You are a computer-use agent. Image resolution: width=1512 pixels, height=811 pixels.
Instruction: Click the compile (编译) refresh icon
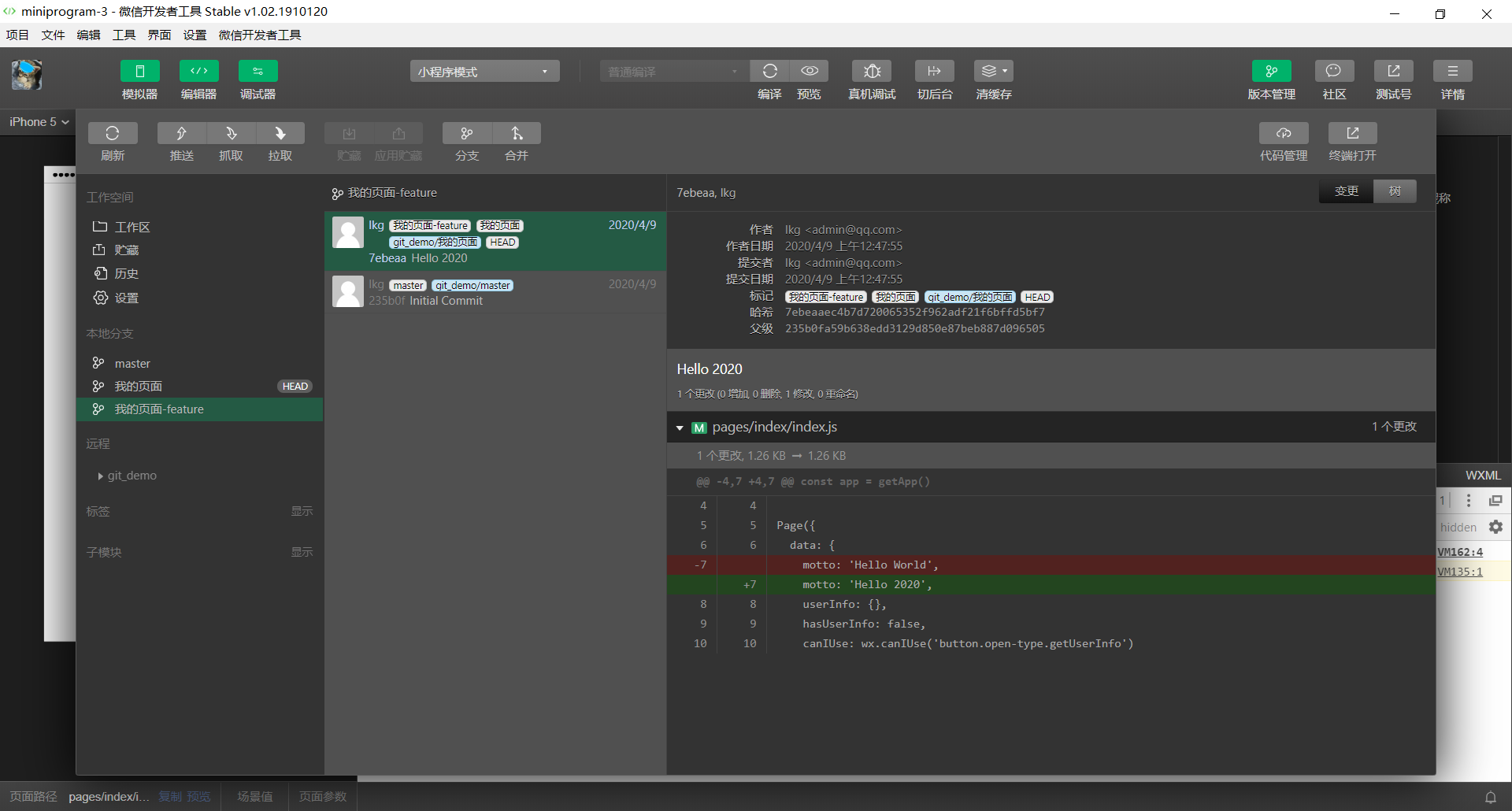(x=769, y=72)
